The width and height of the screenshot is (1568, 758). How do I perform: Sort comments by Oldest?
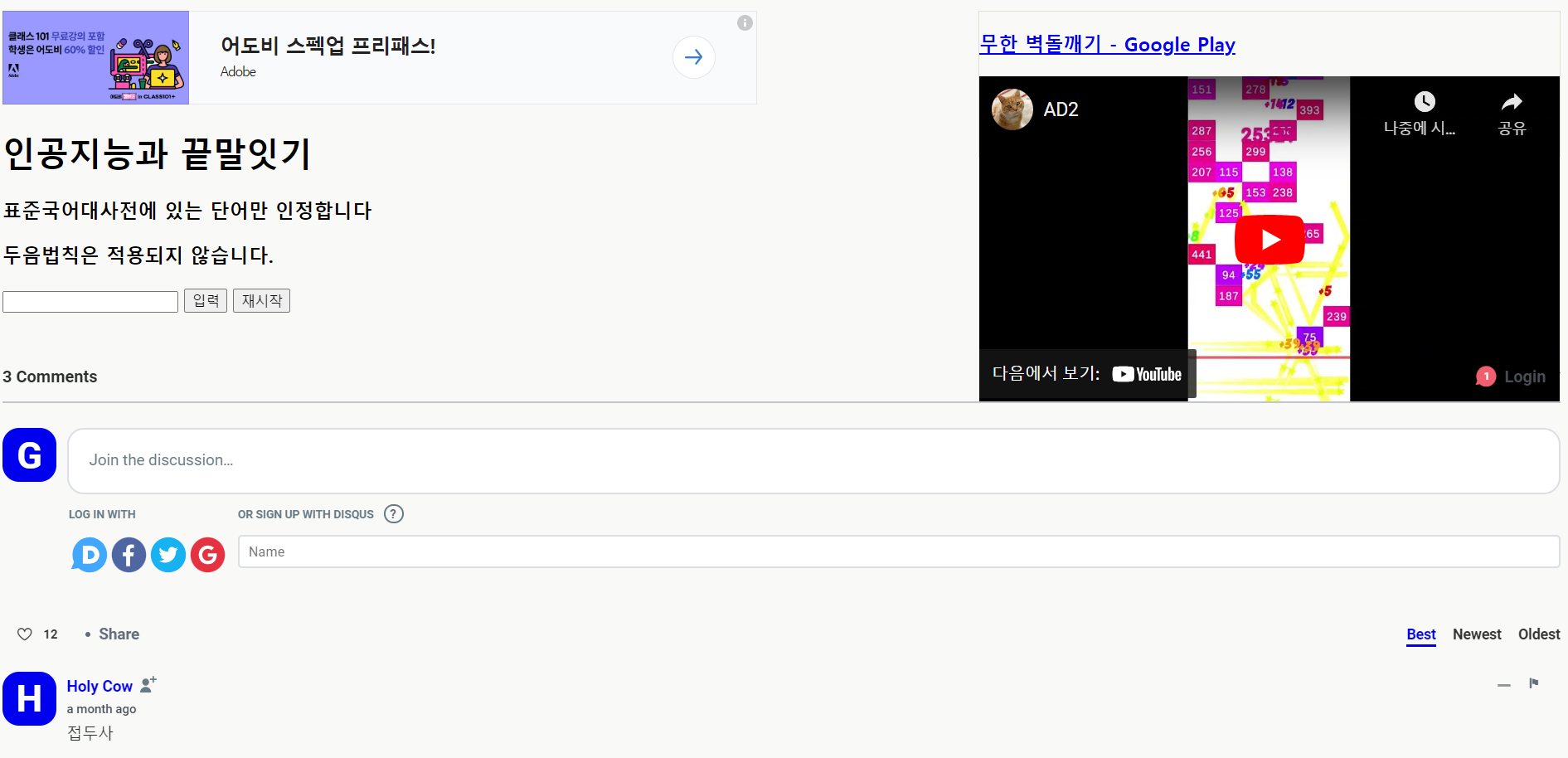pyautogui.click(x=1539, y=634)
